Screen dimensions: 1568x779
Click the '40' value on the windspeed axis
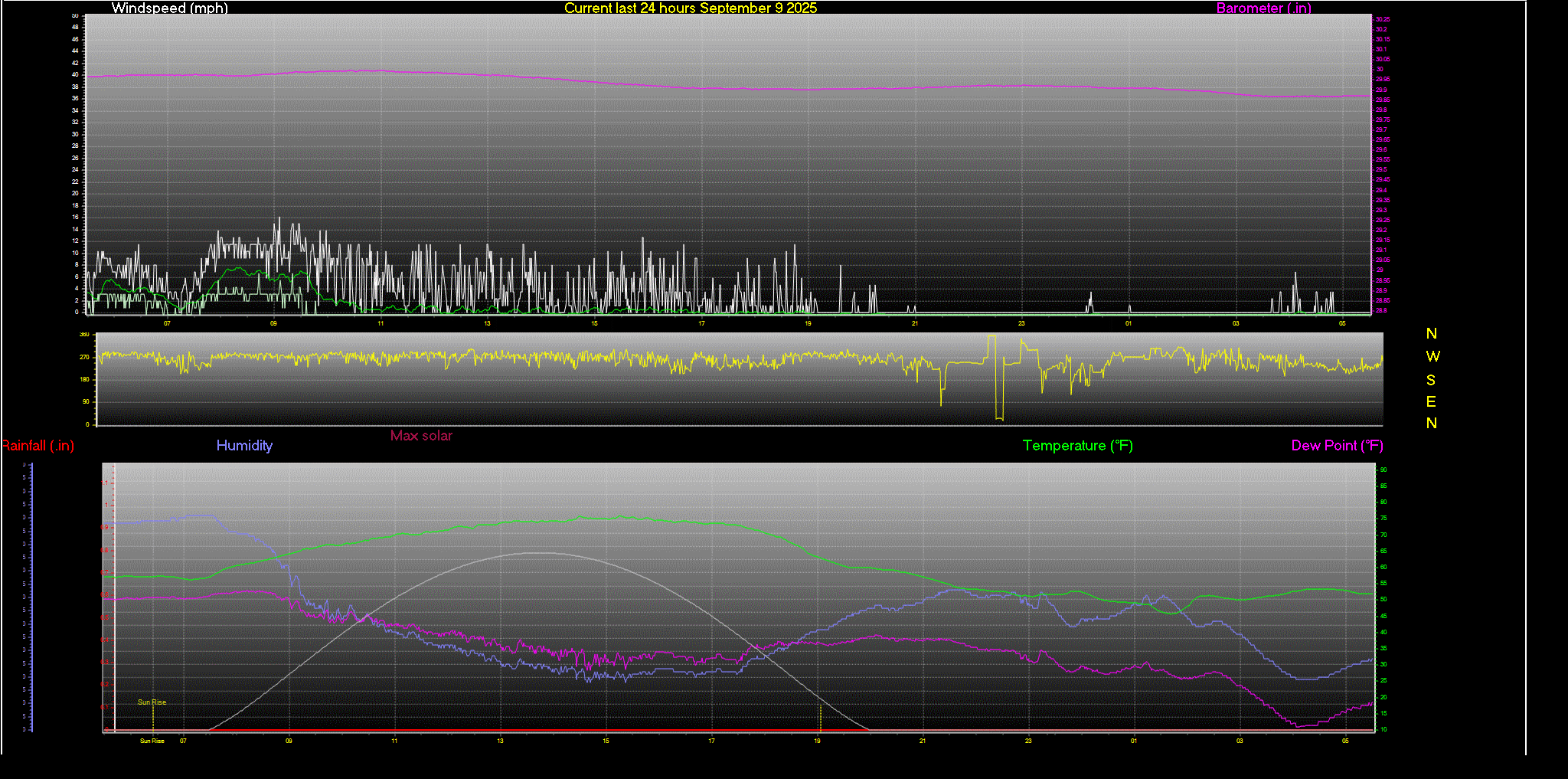(75, 75)
